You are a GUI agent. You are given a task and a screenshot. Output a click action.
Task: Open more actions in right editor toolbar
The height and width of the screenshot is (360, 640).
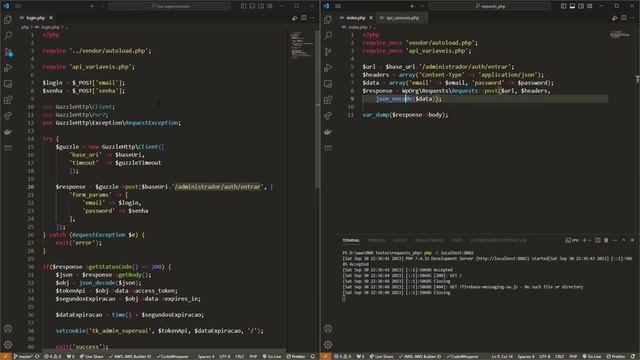point(633,18)
